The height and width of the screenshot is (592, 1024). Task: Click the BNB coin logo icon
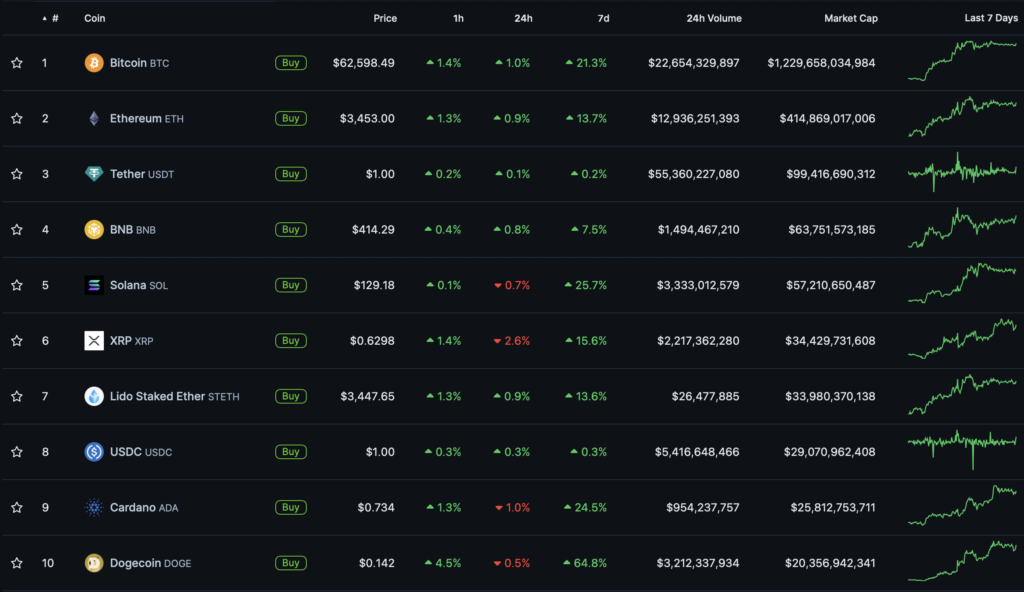pos(94,229)
